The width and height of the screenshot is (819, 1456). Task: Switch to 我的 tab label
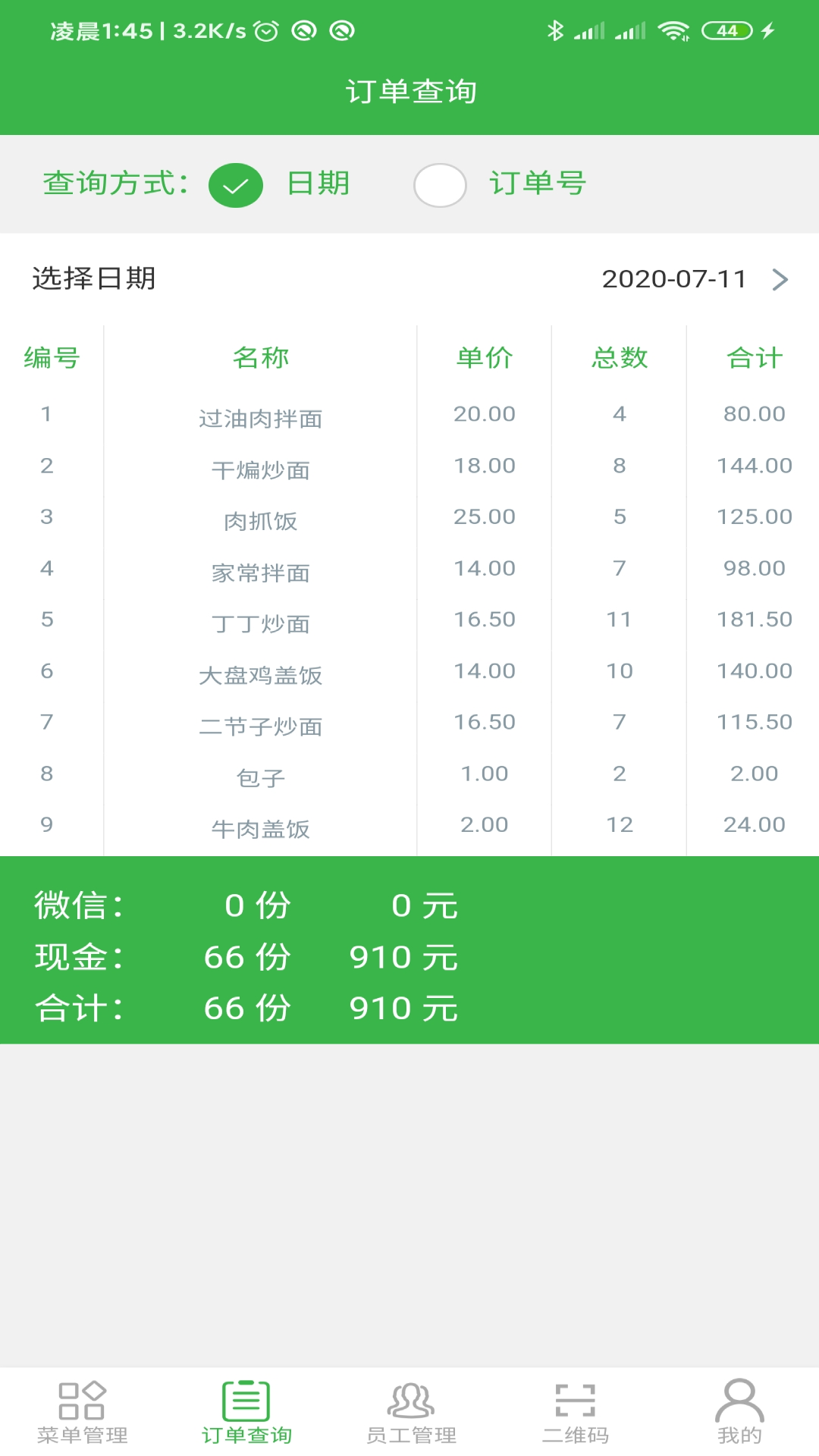coord(739,1435)
